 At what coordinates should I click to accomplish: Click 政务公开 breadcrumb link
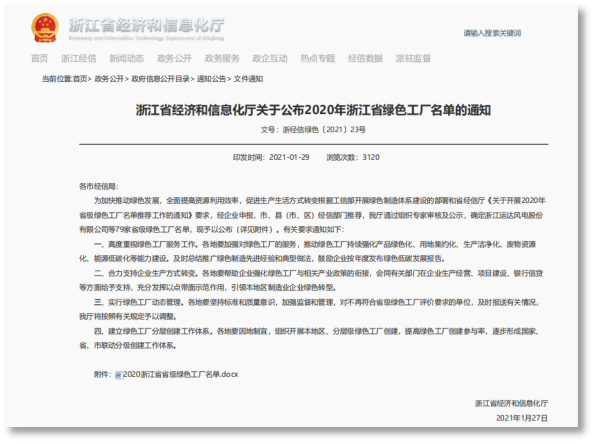(109, 79)
